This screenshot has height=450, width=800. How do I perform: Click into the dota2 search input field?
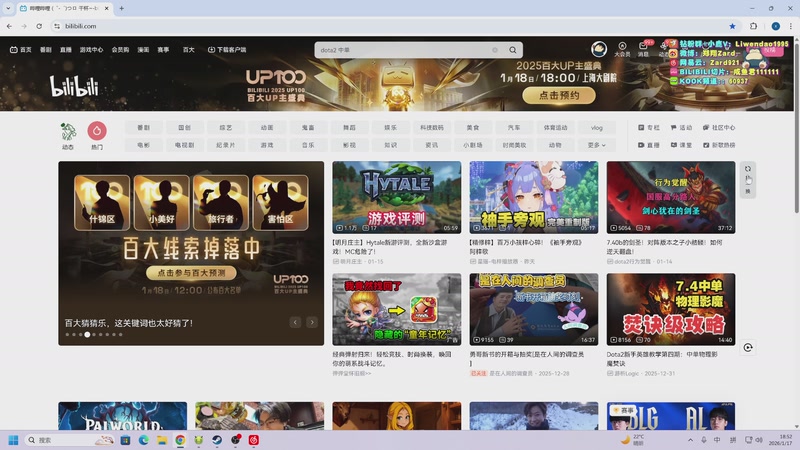tap(403, 50)
